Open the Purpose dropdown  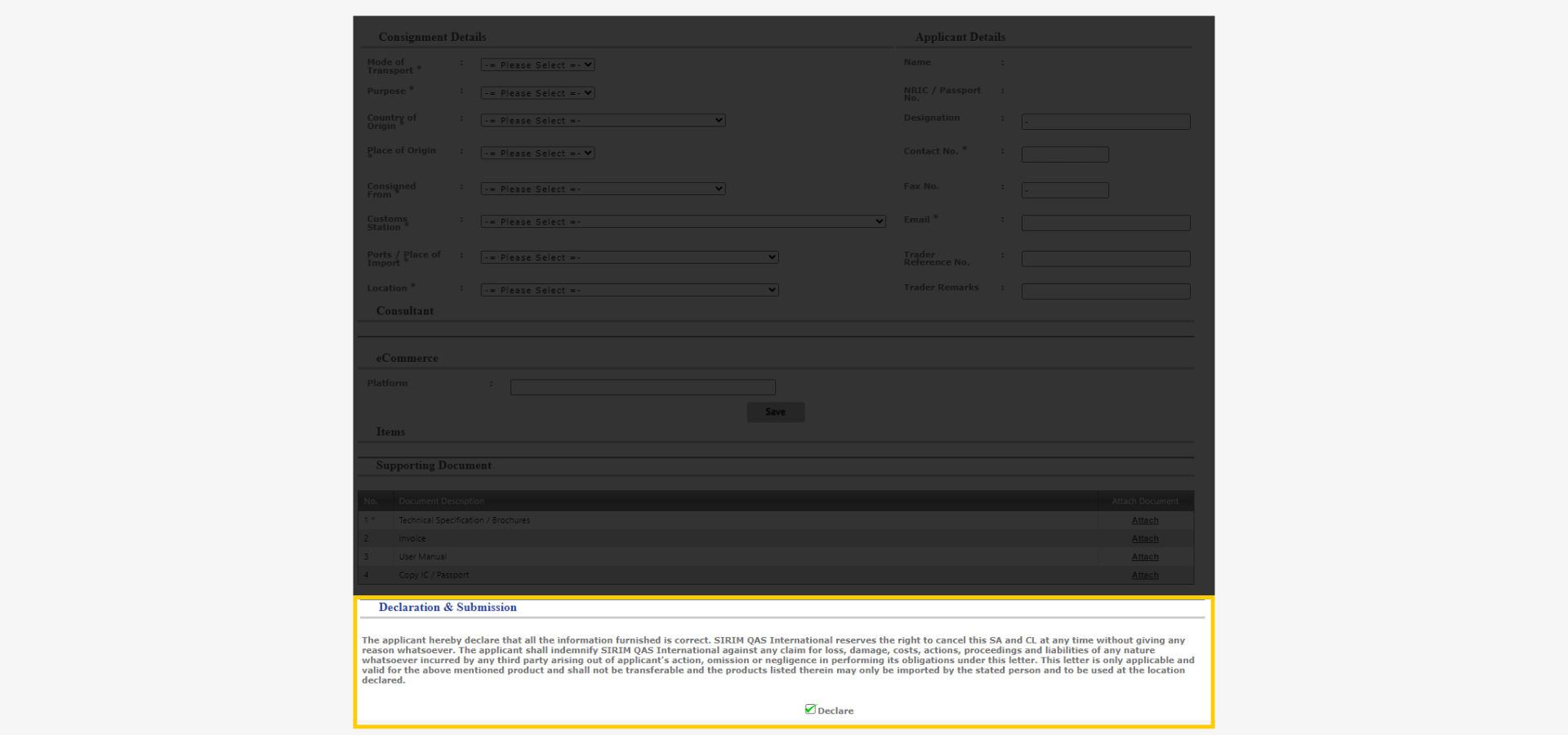[537, 92]
